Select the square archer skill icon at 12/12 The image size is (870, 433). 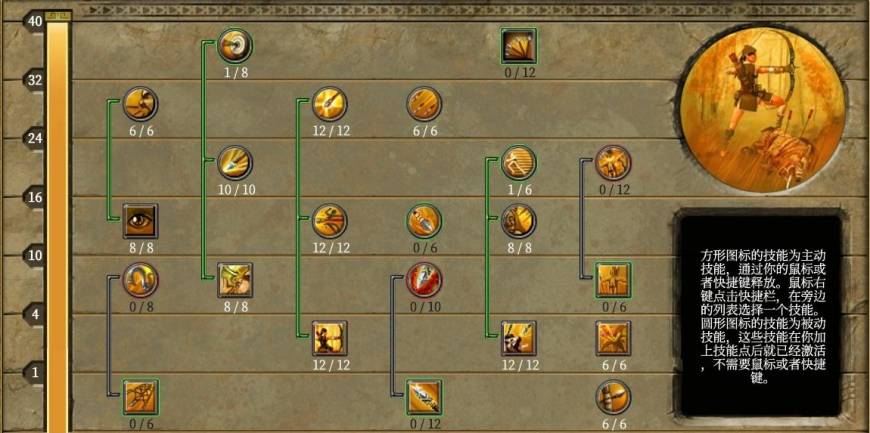tap(330, 338)
